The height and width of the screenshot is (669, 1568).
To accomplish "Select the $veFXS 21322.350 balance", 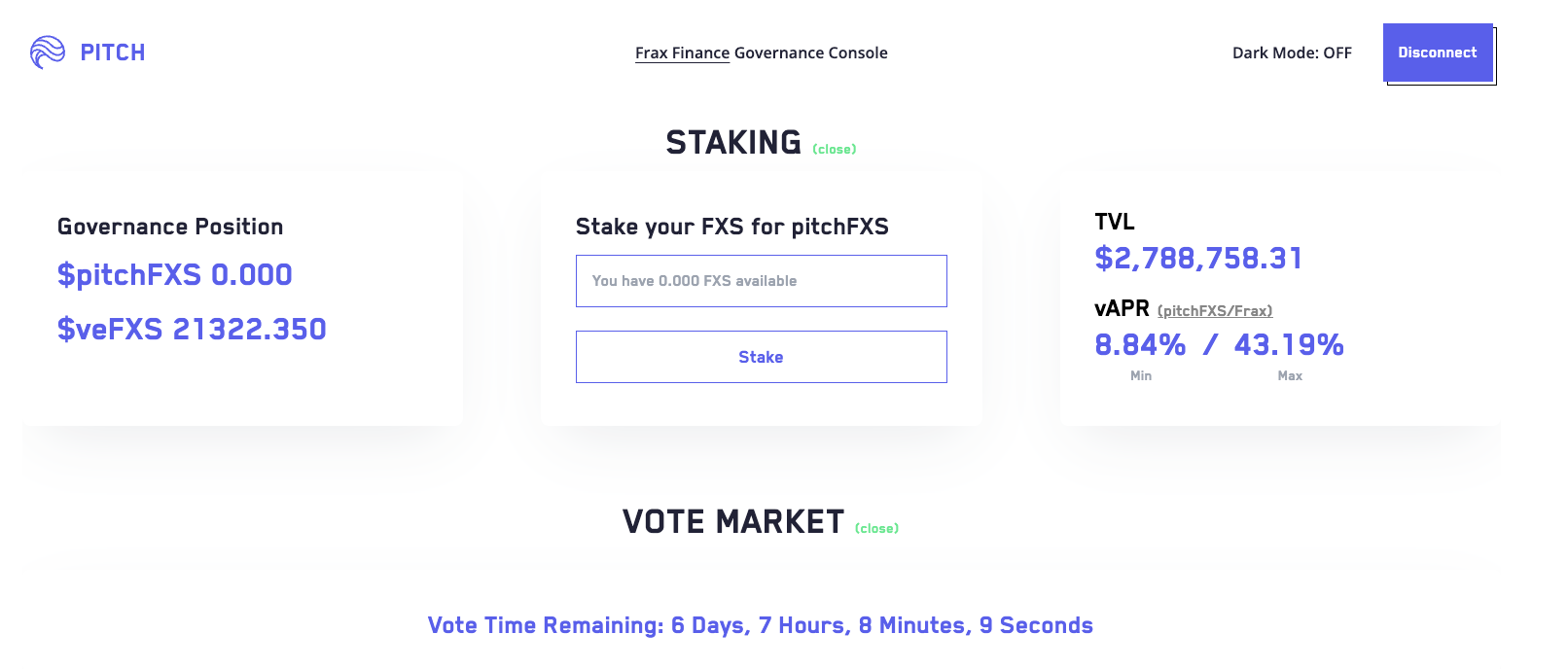I will [192, 330].
